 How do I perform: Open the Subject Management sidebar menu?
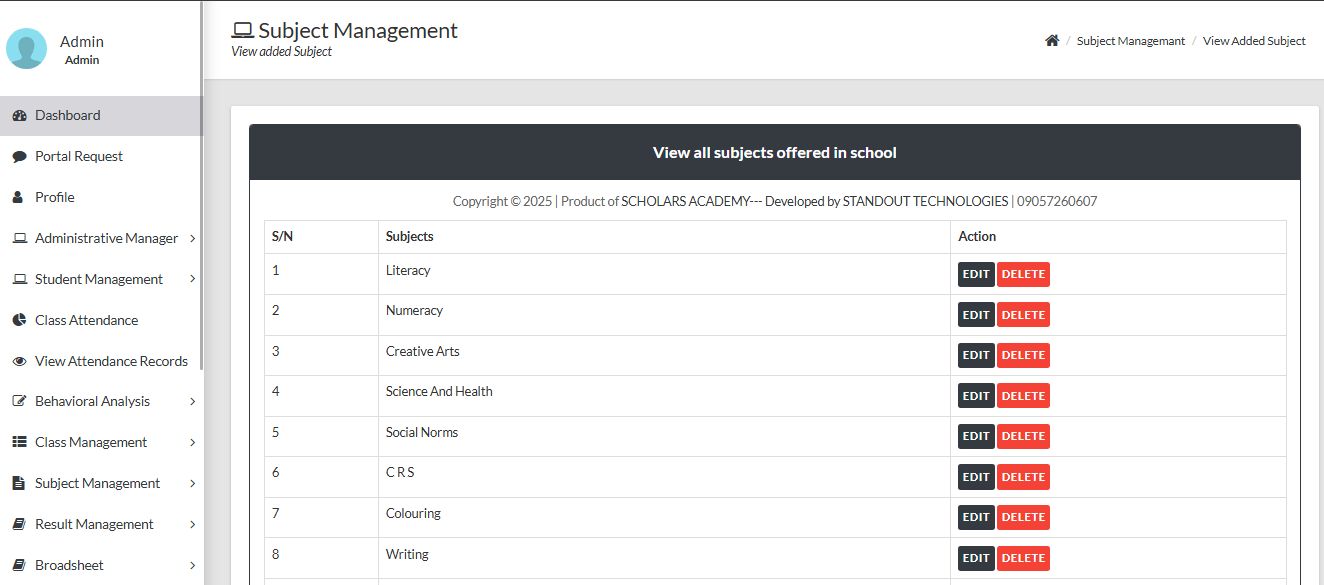(97, 483)
